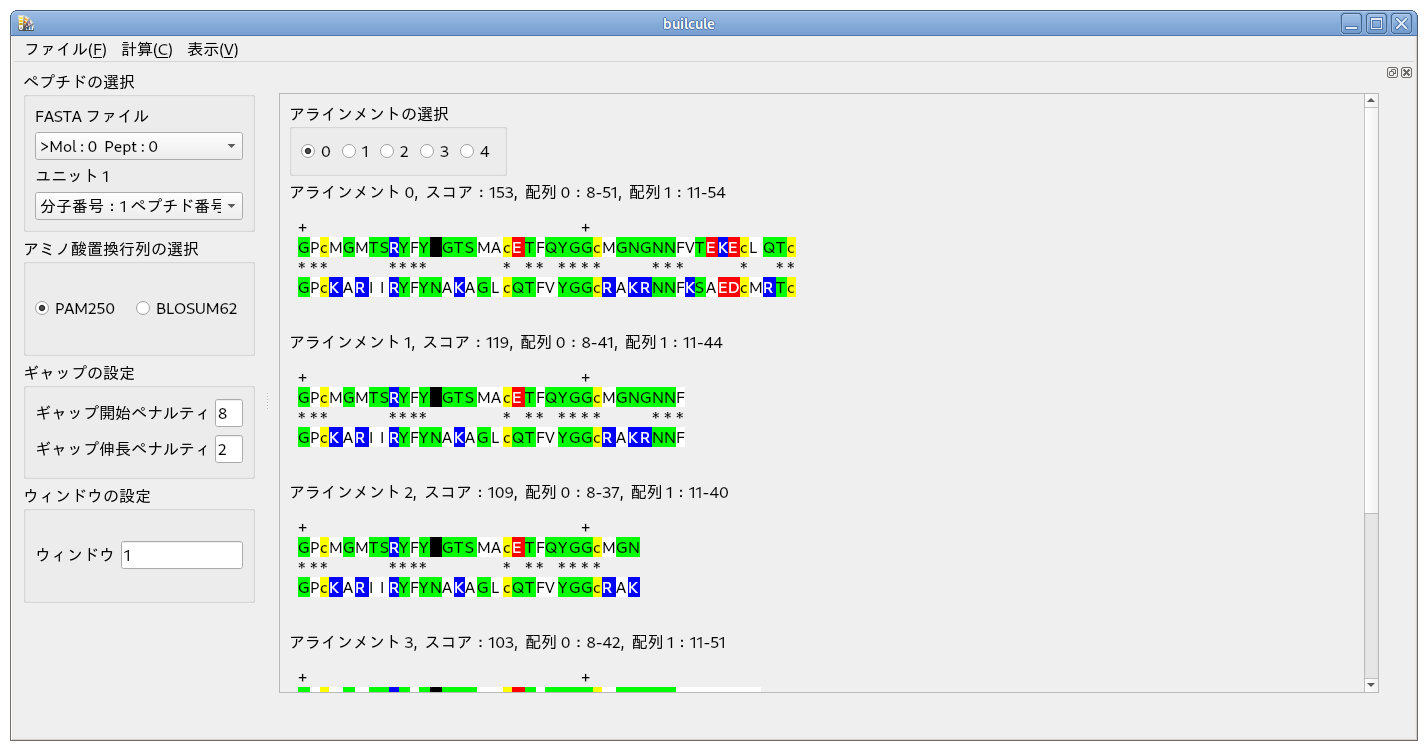Click the panel float icon

coord(1392,73)
